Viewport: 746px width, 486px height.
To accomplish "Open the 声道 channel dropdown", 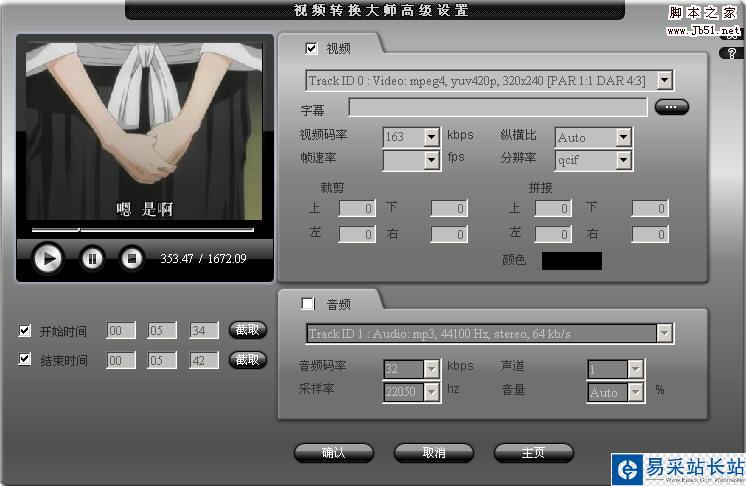I will [x=636, y=369].
